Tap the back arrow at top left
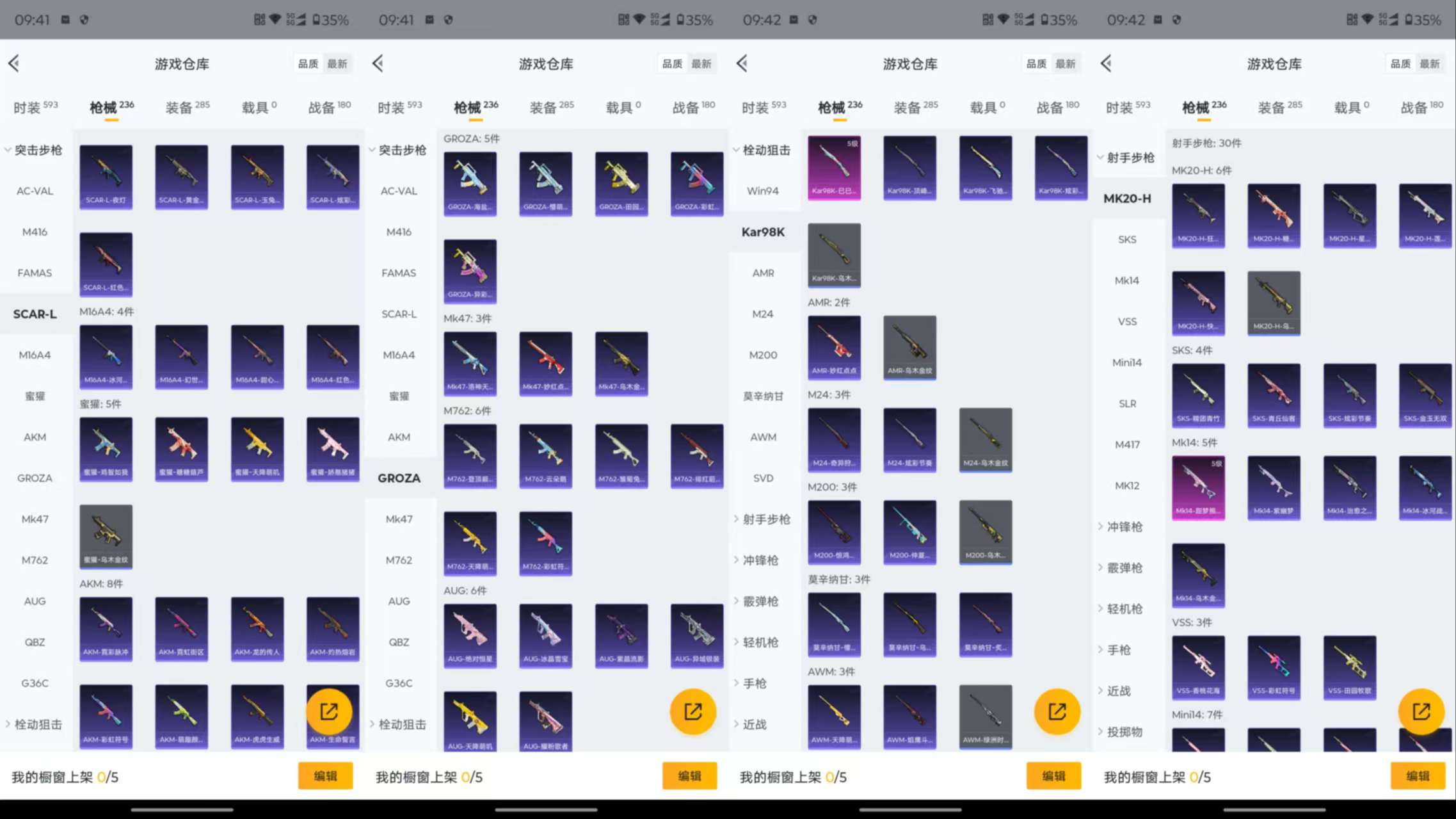 point(14,63)
